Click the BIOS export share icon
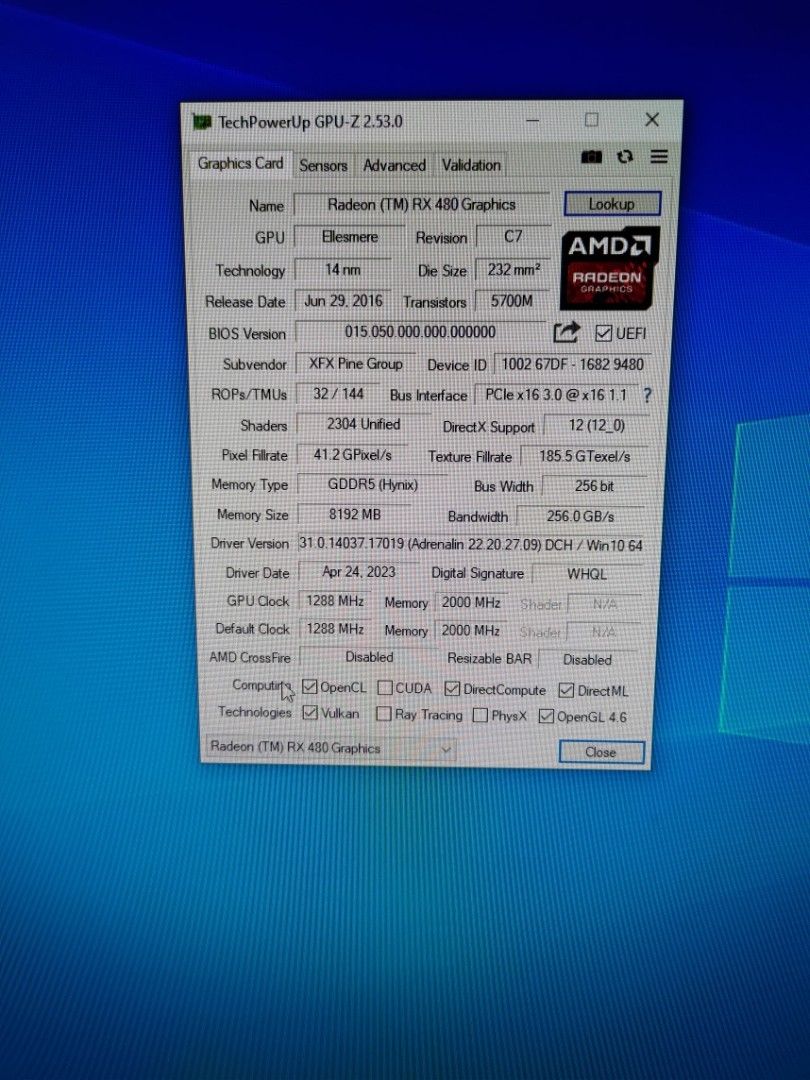This screenshot has height=1080, width=810. pos(566,333)
